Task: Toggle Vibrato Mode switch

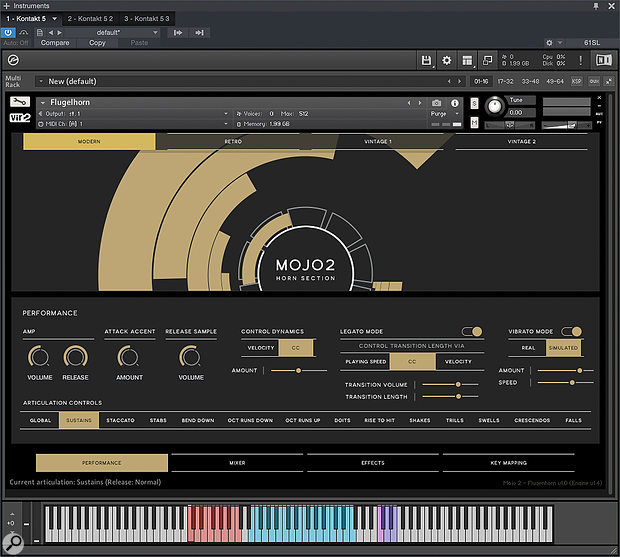Action: (572, 331)
